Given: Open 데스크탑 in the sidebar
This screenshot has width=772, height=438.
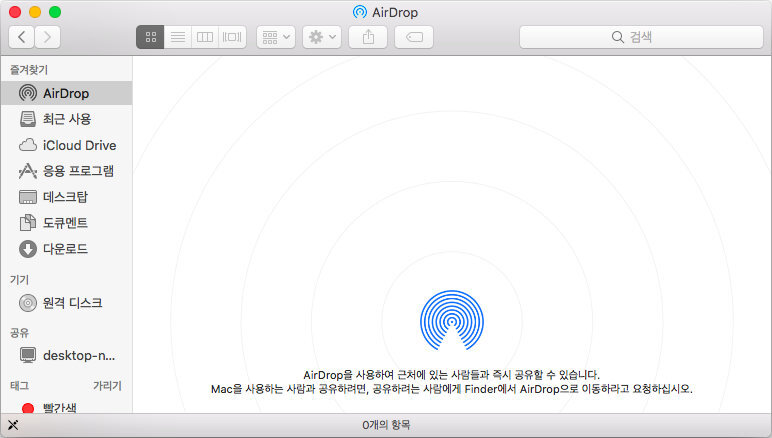Looking at the screenshot, I should click(66, 197).
